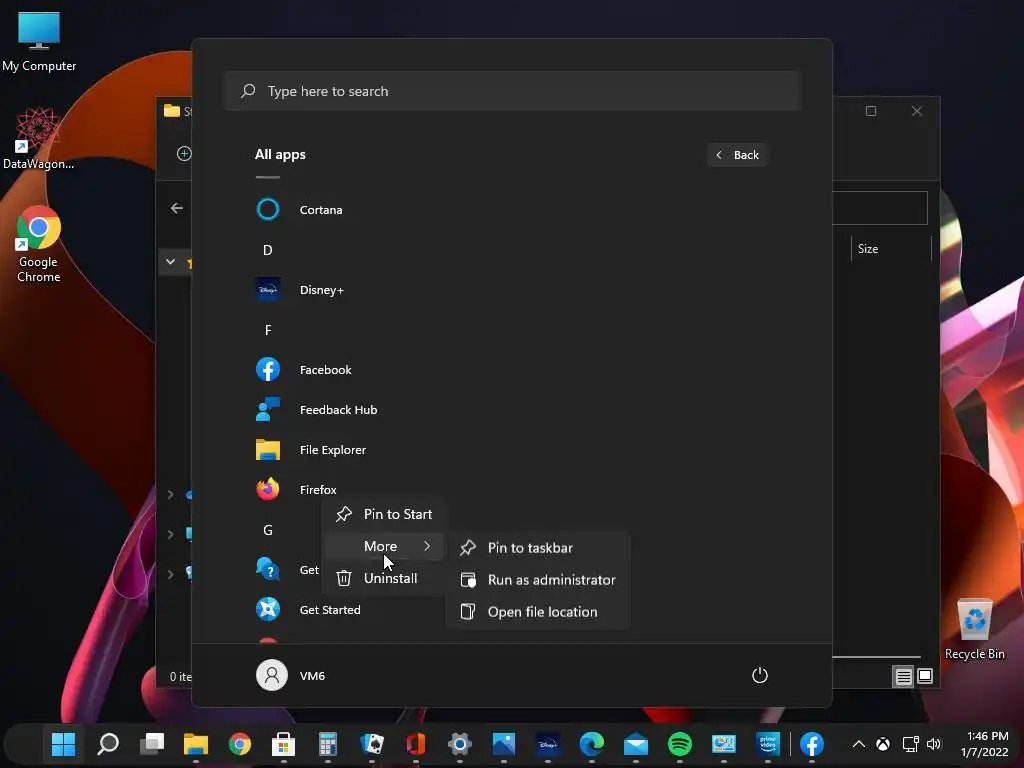Jump to letter F section header

268,330
